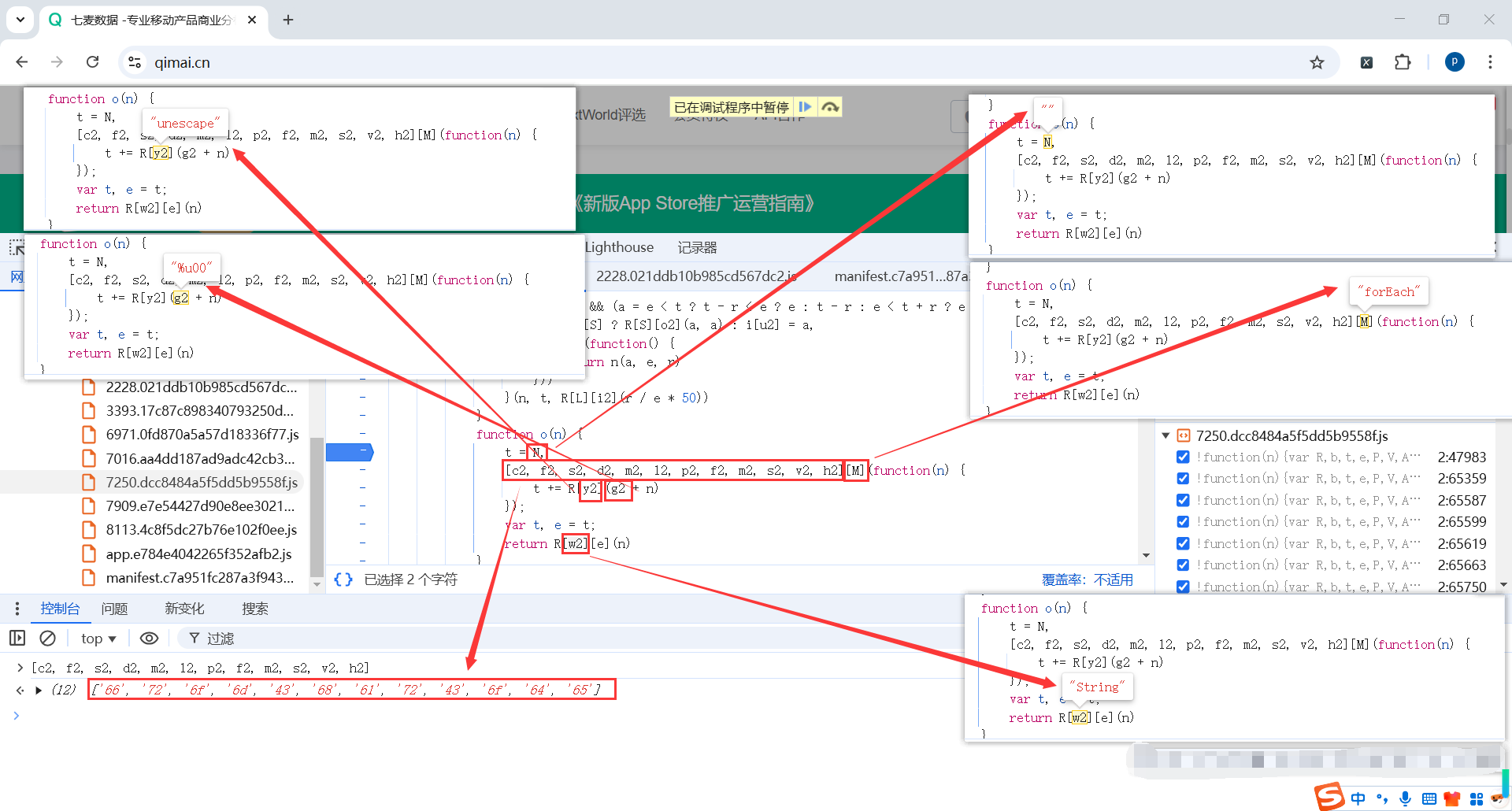Turn off the breakpoint at 2:65599
The width and height of the screenshot is (1512, 811).
point(1183,521)
